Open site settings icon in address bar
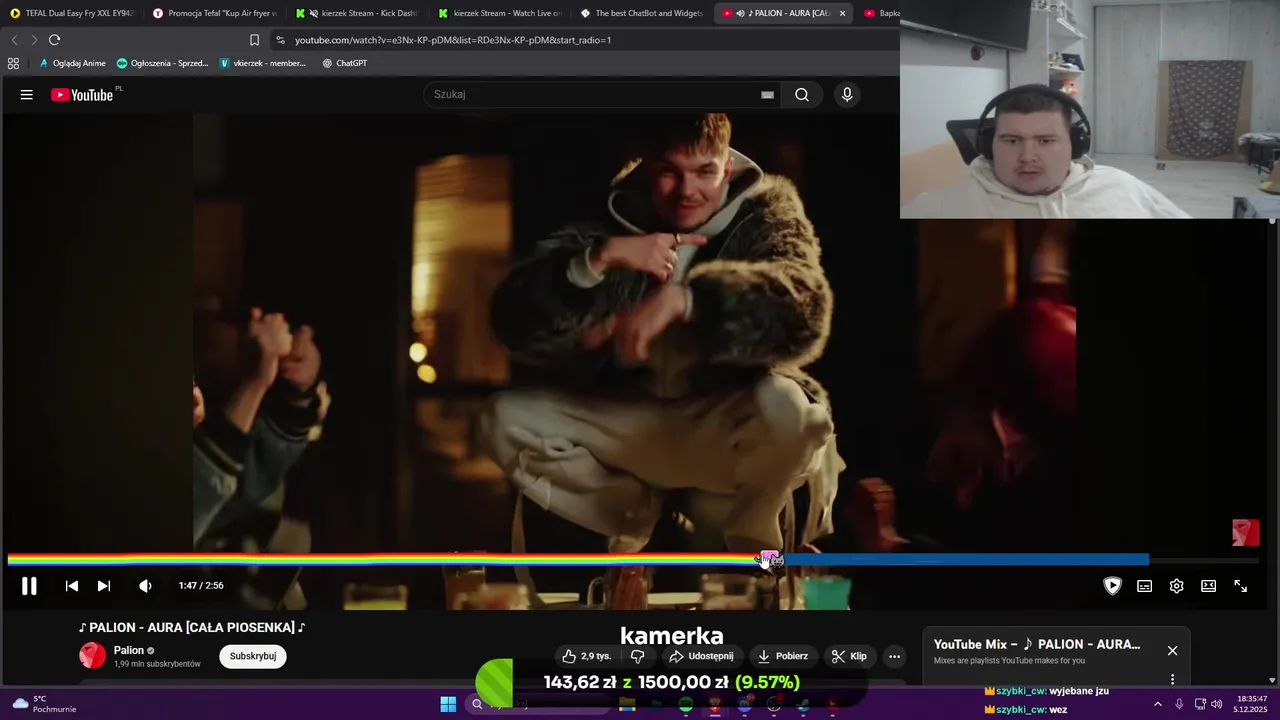Screen dimensions: 1280x720 (280, 40)
